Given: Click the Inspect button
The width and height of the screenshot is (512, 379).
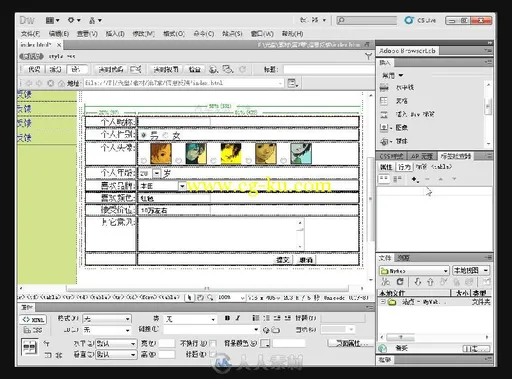Looking at the screenshot, I should click(194, 69).
